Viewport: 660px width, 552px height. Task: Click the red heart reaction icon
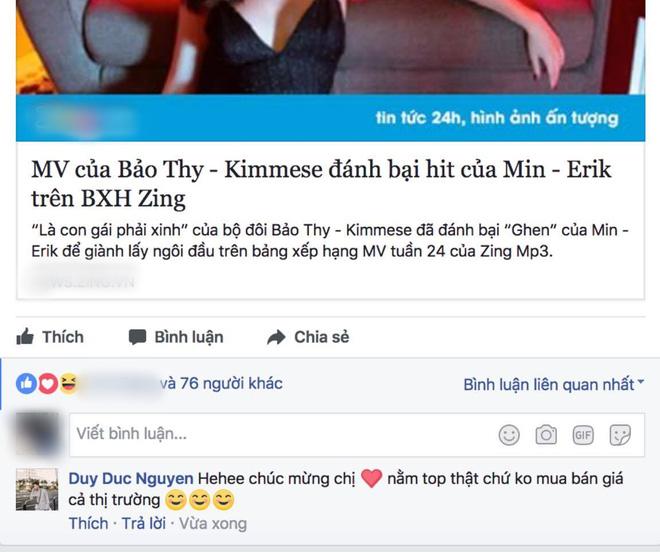click(x=48, y=384)
